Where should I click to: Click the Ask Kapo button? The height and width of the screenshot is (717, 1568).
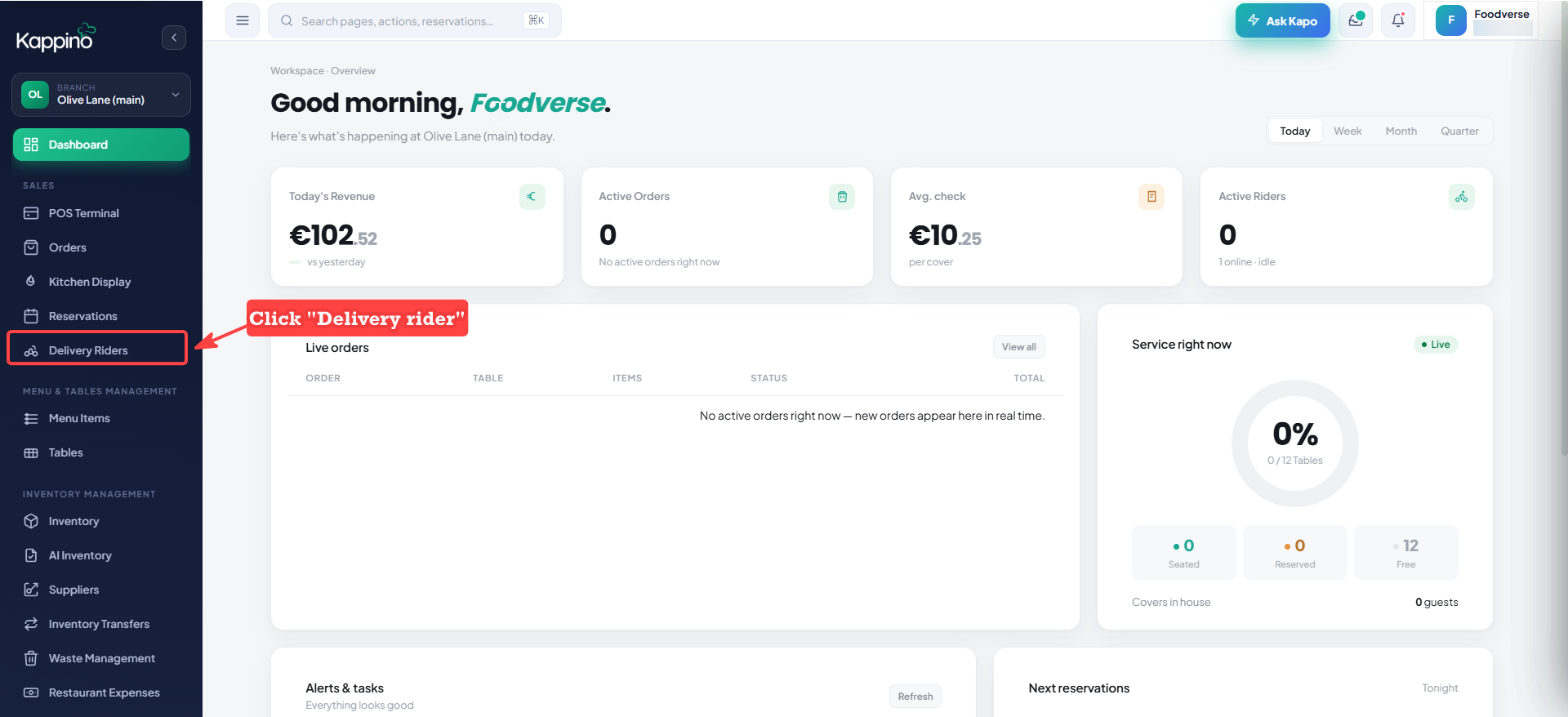click(x=1283, y=20)
